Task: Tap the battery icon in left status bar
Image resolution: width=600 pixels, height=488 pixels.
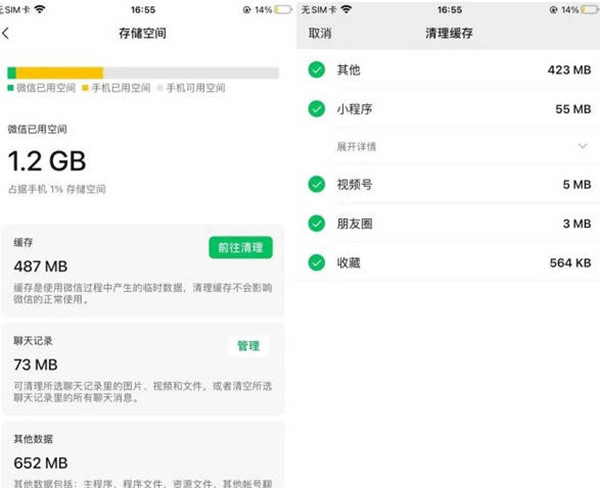Action: pos(283,10)
